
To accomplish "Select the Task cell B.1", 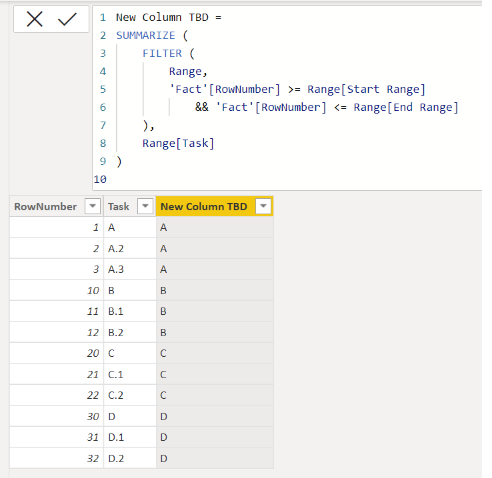I will coord(130,311).
